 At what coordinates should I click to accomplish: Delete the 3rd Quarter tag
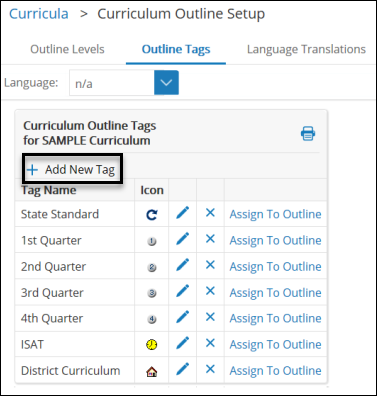point(210,291)
